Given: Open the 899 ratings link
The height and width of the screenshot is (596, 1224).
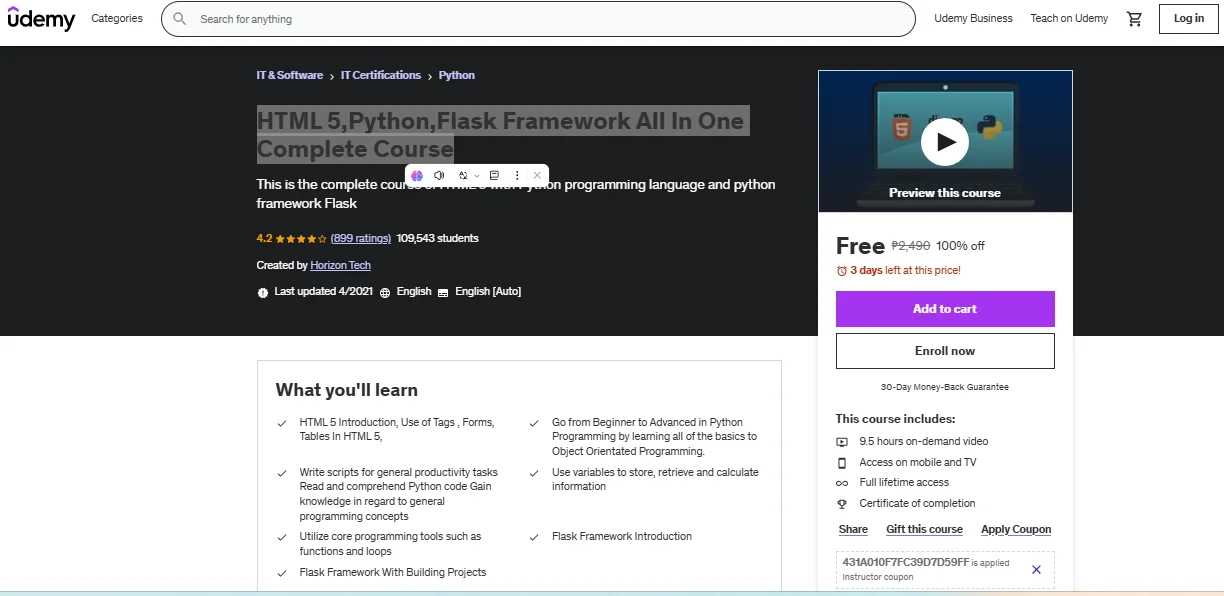Looking at the screenshot, I should [361, 239].
